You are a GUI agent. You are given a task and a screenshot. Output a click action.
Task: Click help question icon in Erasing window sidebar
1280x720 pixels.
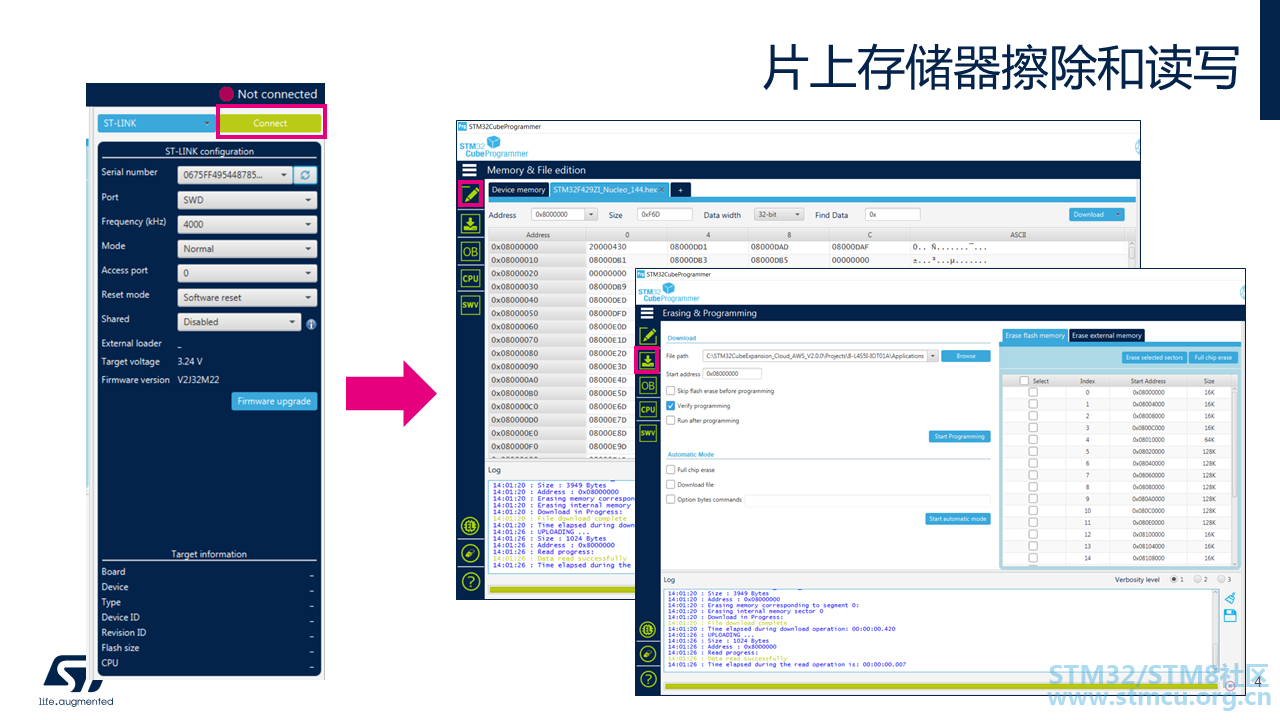(648, 679)
